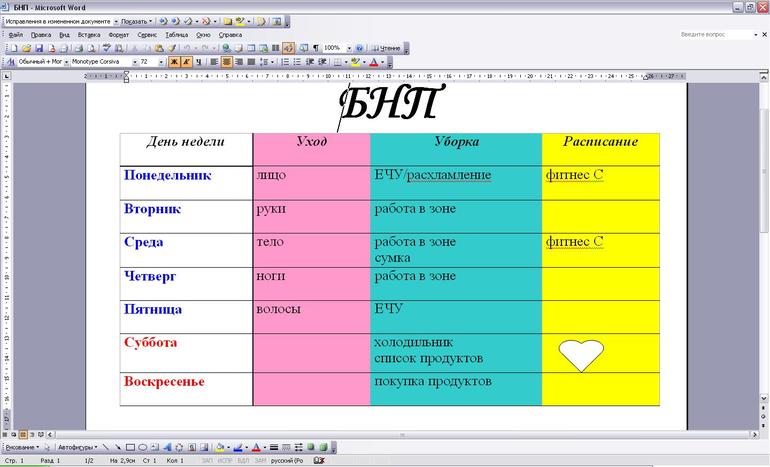770x467 pixels.
Task: Show paragraph marks with the pilcrow icon
Action: 315,48
